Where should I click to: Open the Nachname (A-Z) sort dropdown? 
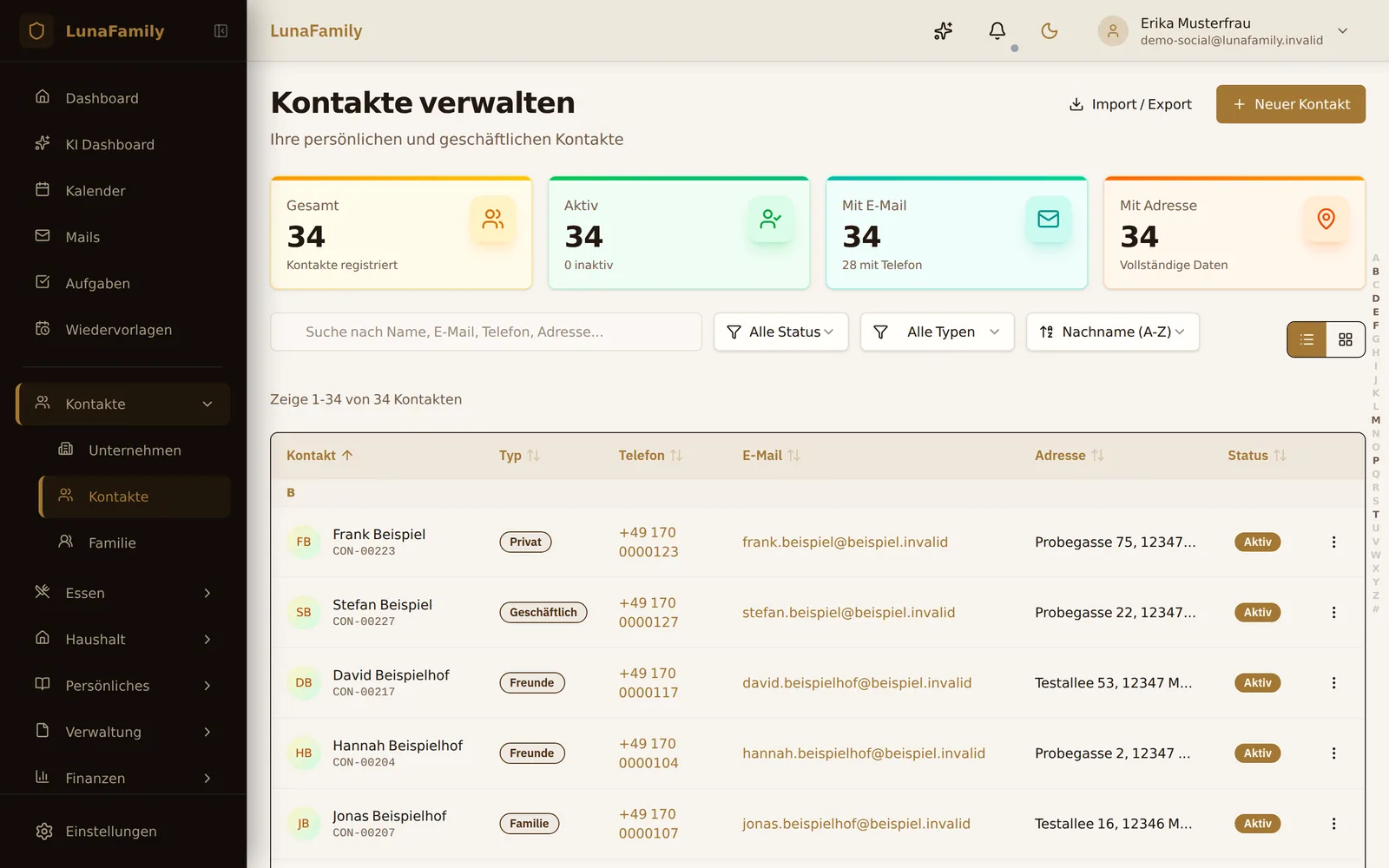(1113, 332)
